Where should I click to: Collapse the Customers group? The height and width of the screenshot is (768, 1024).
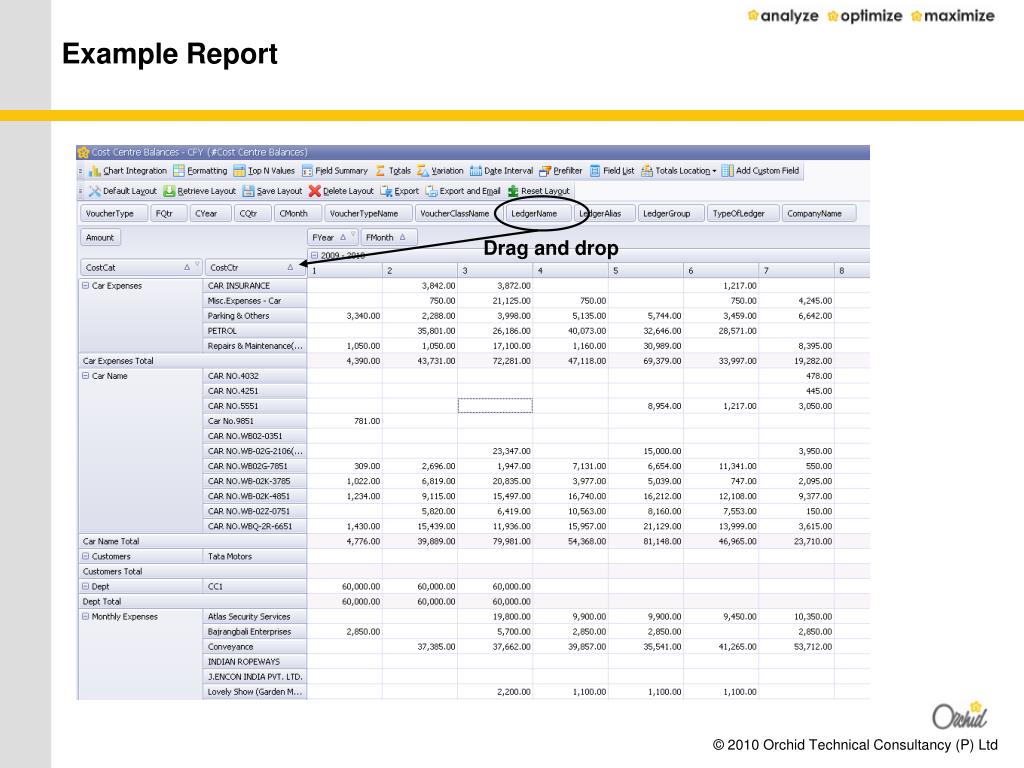[86, 556]
